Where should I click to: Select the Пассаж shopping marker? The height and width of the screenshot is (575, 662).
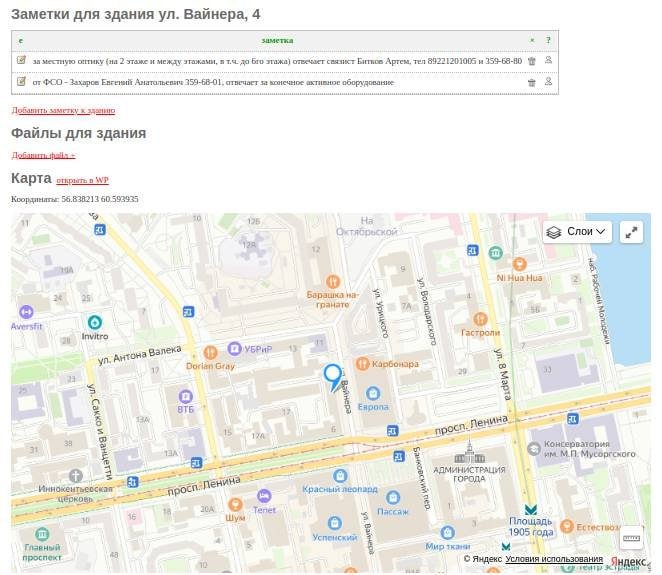[x=393, y=497]
